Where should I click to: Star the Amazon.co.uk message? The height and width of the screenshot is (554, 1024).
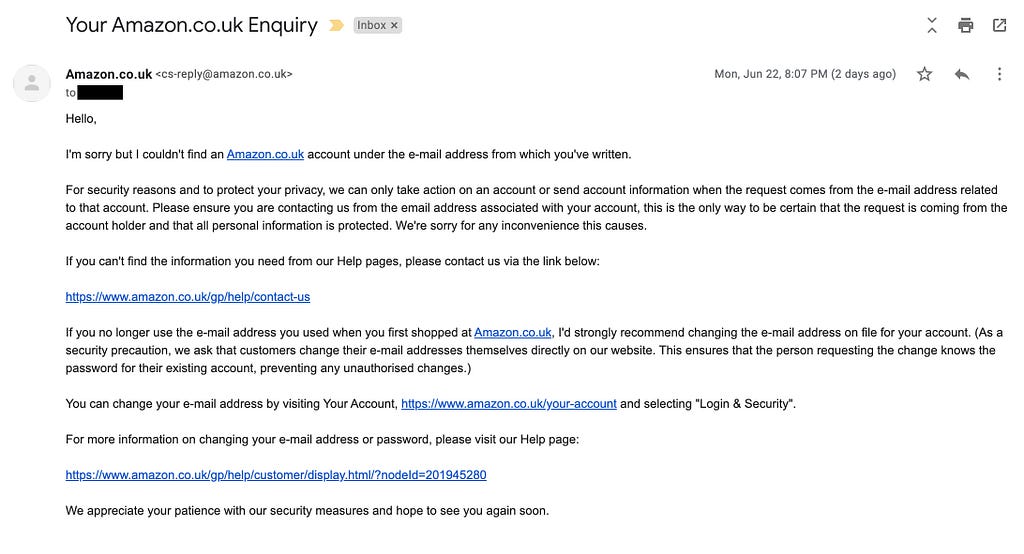[924, 74]
